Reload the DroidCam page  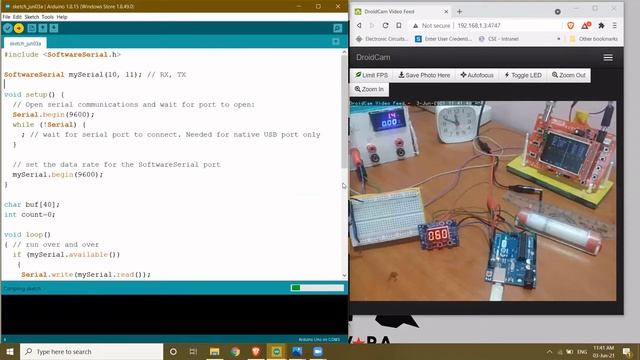click(385, 25)
